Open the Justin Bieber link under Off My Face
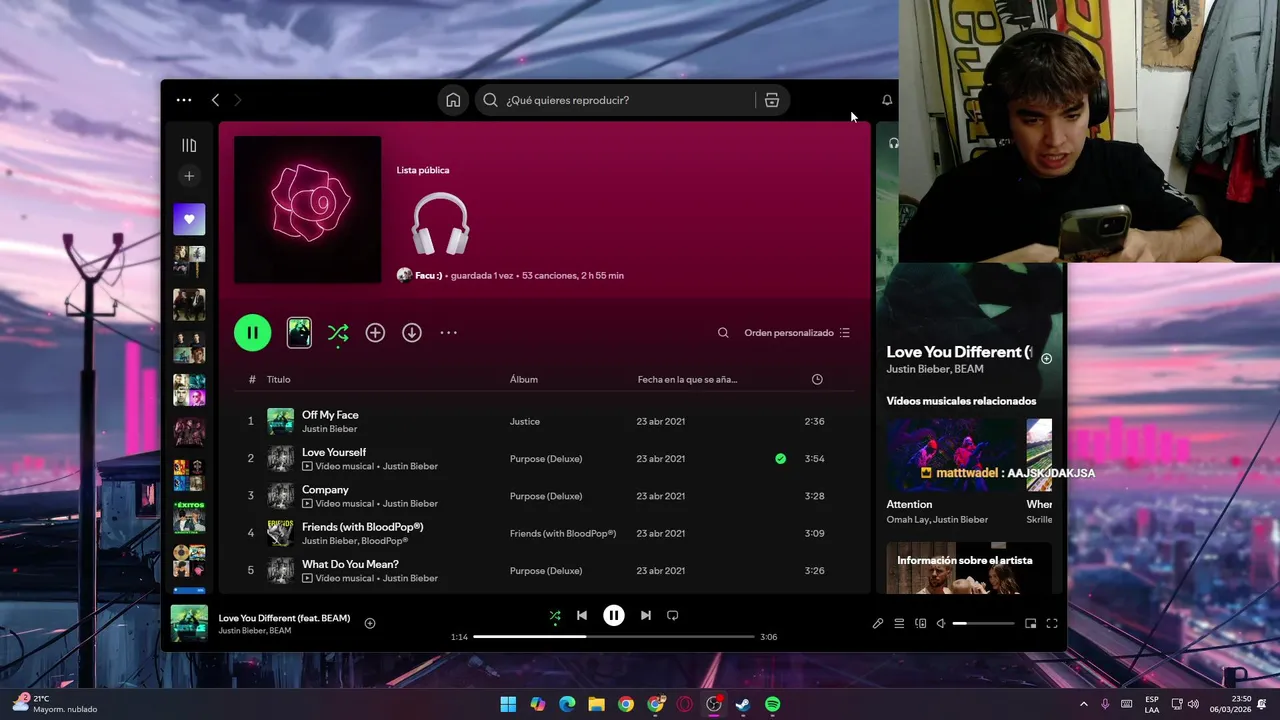 pos(329,429)
